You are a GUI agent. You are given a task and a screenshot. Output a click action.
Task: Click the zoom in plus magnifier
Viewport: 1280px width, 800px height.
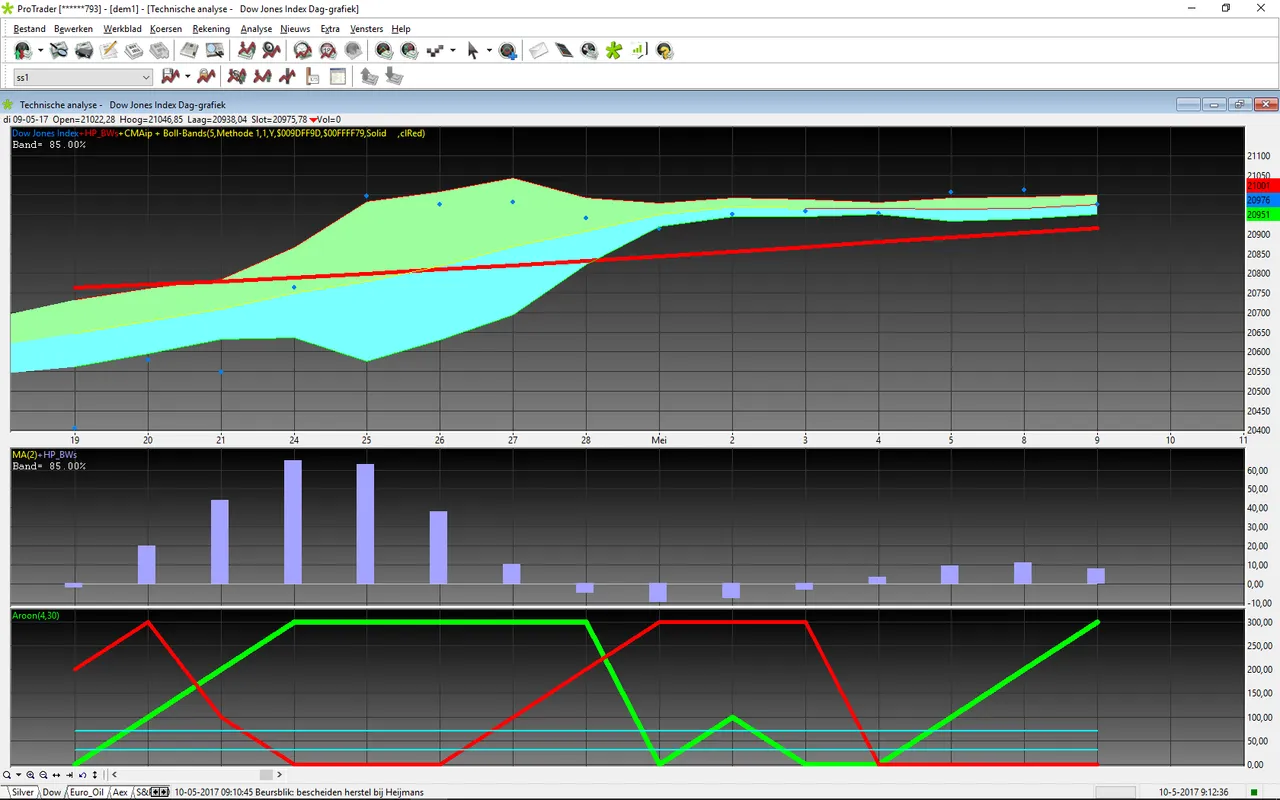31,775
